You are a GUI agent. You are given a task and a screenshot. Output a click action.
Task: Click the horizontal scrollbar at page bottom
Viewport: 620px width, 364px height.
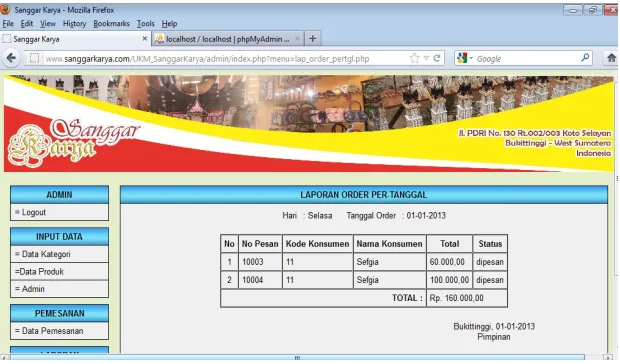tap(297, 358)
